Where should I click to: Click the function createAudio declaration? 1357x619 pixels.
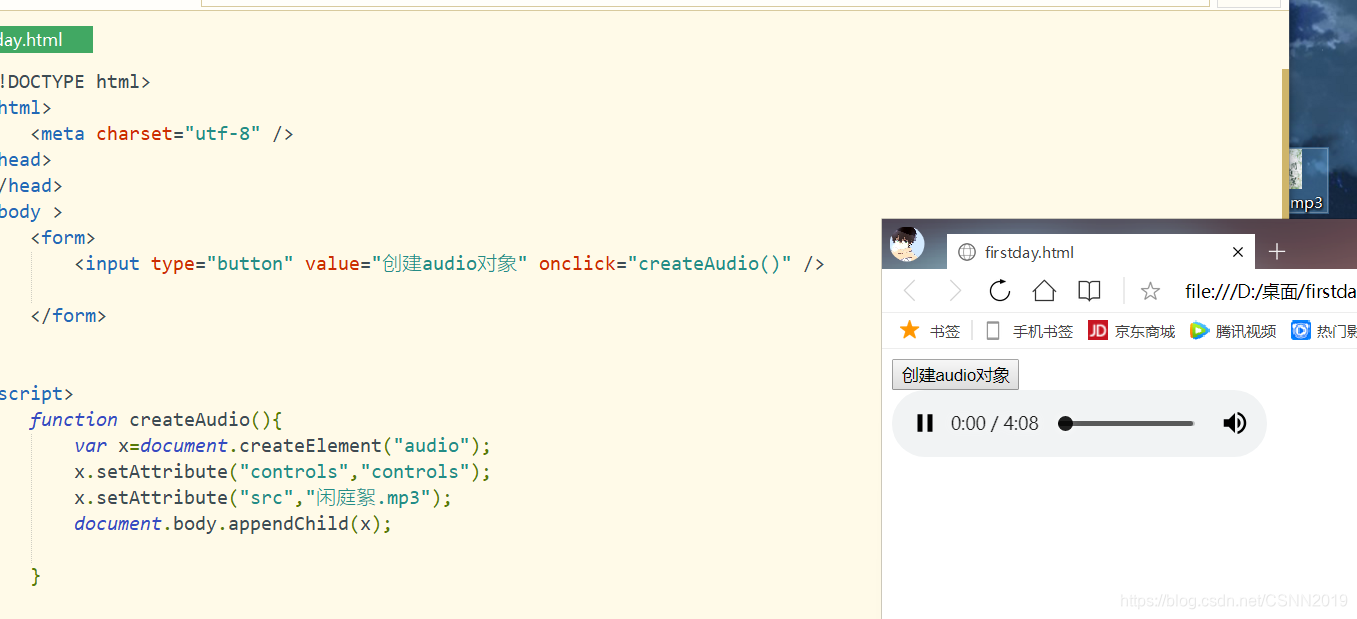point(156,420)
